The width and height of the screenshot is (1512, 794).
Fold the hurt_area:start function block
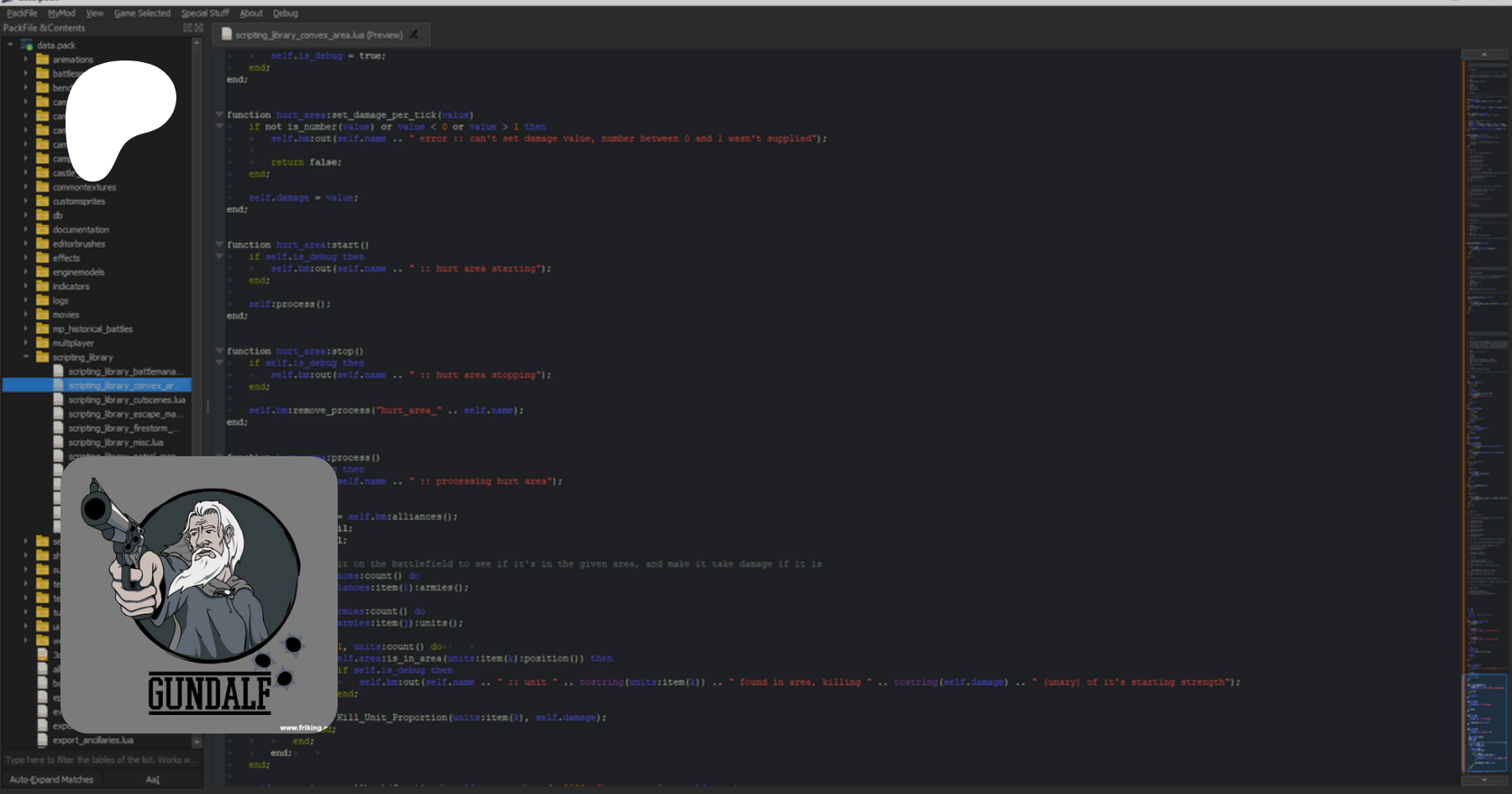219,245
